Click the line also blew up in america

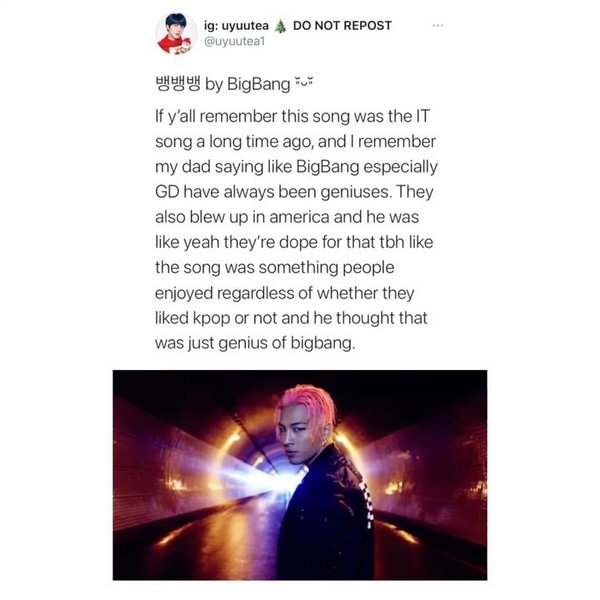click(243, 217)
